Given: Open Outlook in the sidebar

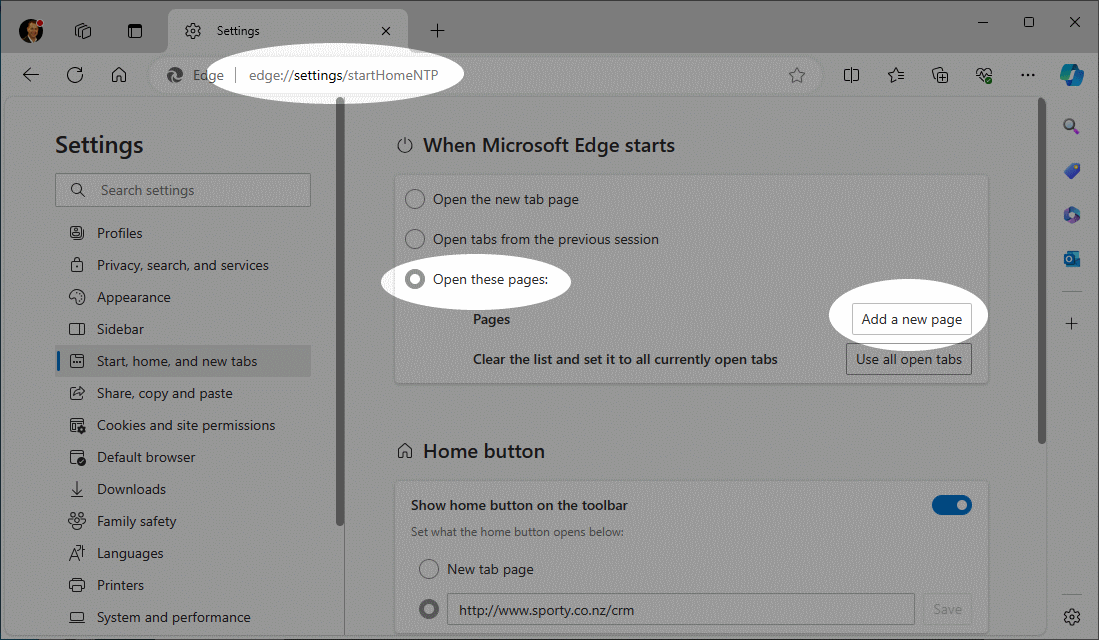Looking at the screenshot, I should (1071, 259).
